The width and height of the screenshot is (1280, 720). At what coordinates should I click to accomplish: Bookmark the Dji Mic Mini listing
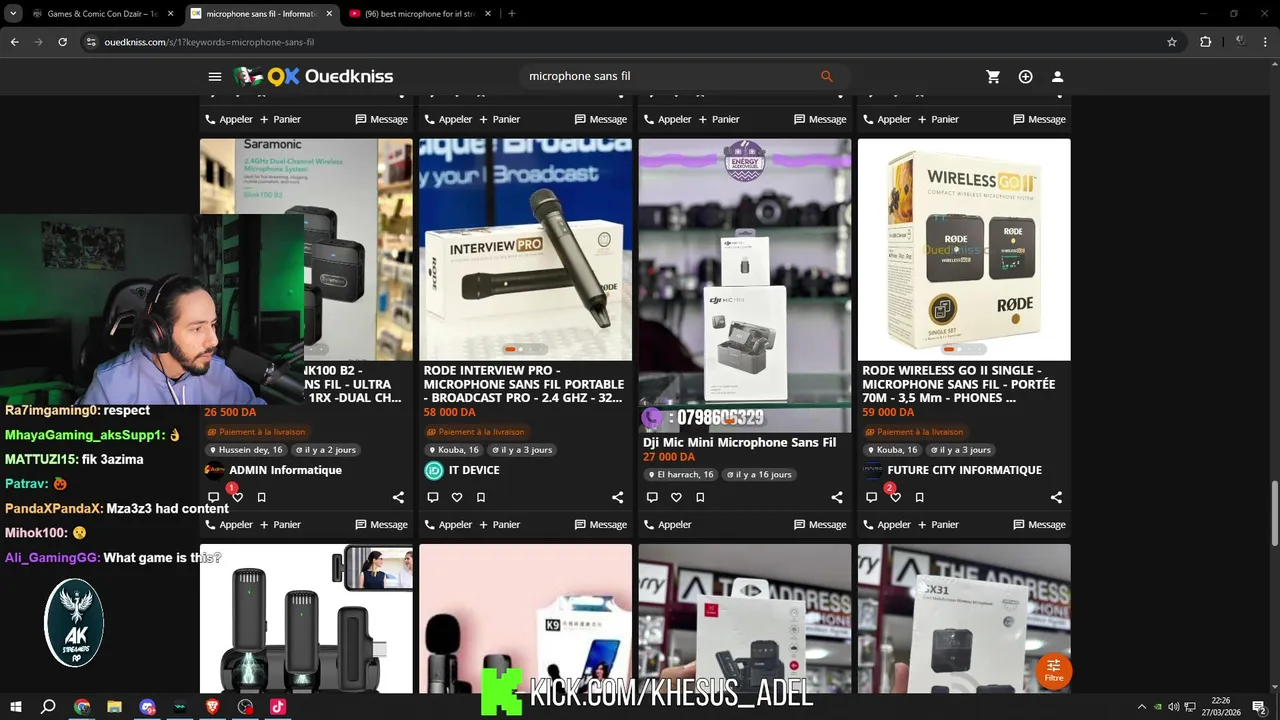coord(700,497)
